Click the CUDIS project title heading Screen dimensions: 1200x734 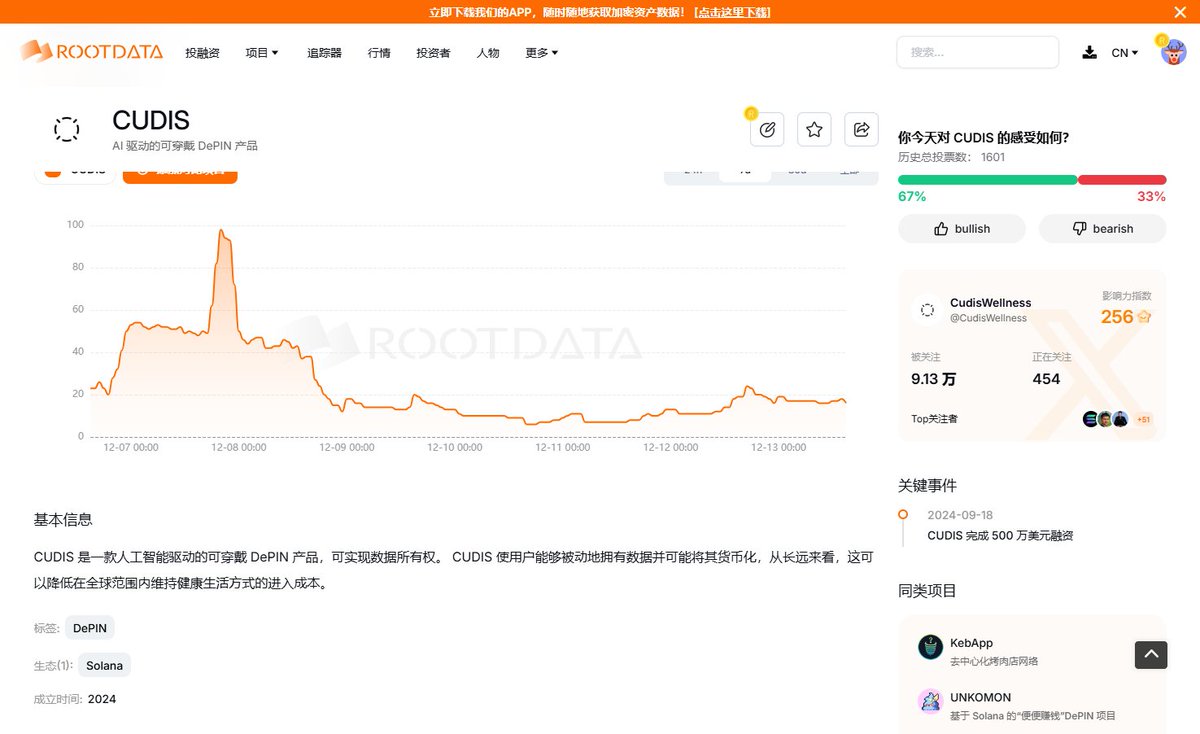(151, 121)
